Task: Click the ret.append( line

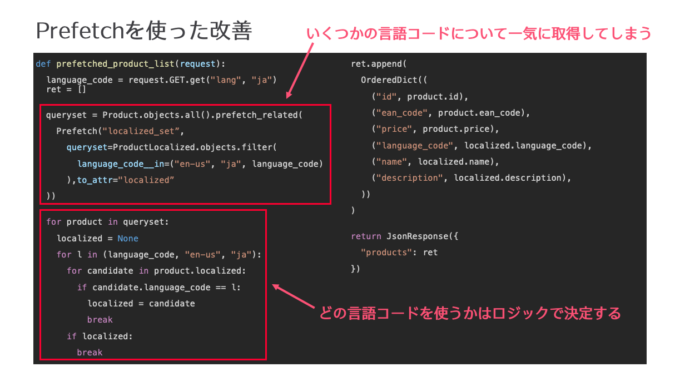Action: click(x=379, y=64)
